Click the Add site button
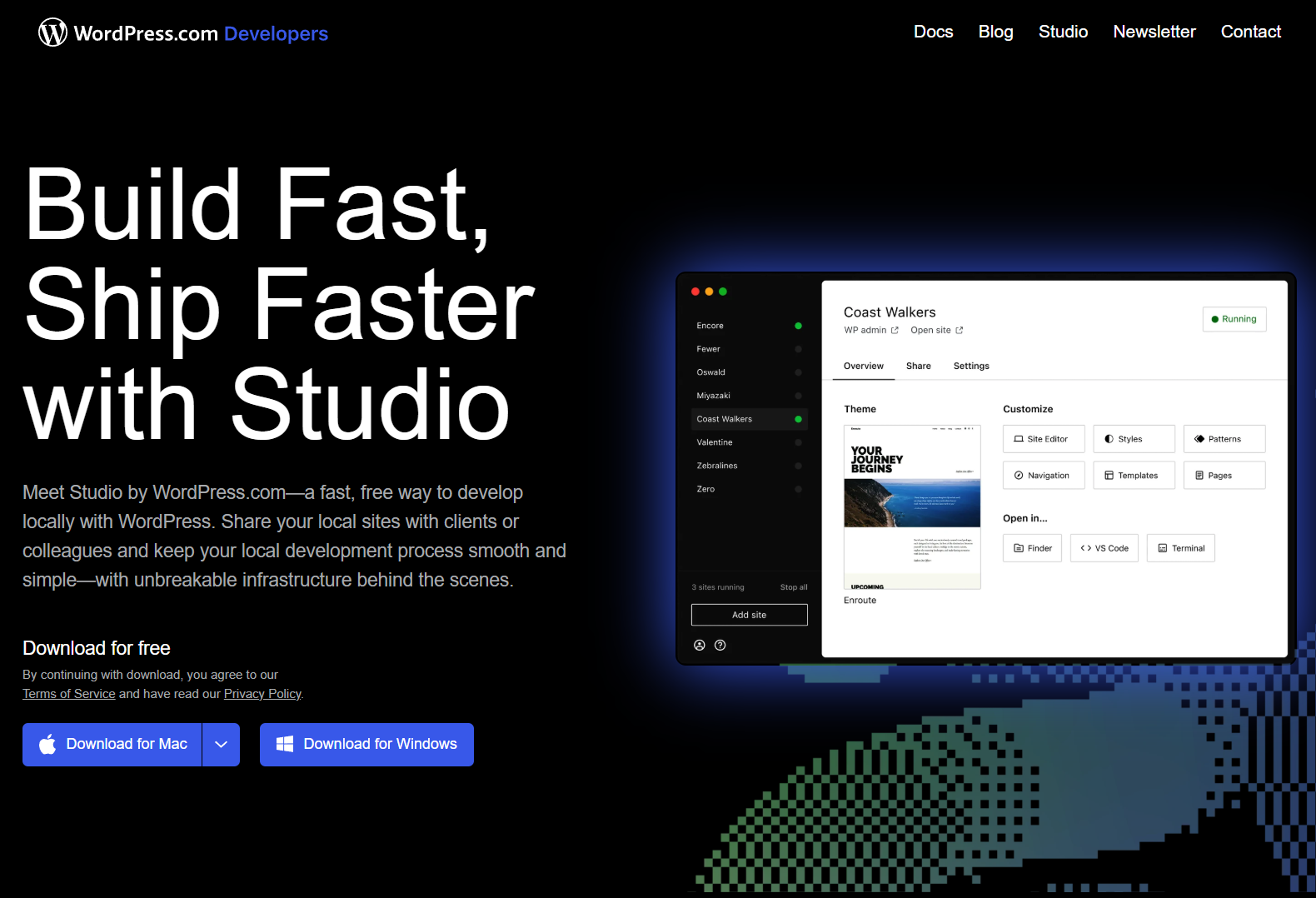Viewport: 1316px width, 898px height. coord(749,615)
